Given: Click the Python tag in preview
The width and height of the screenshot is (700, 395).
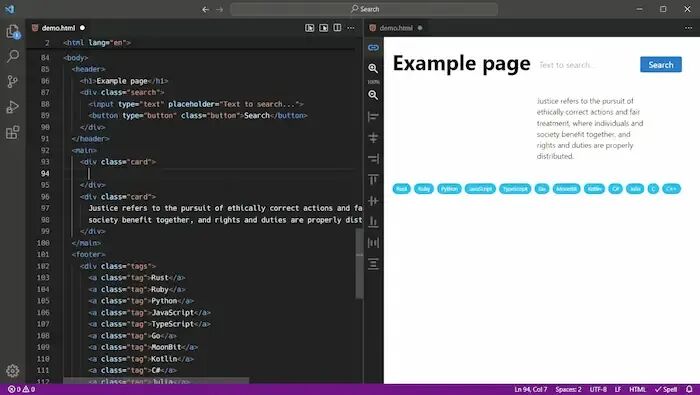Looking at the screenshot, I should pos(449,189).
